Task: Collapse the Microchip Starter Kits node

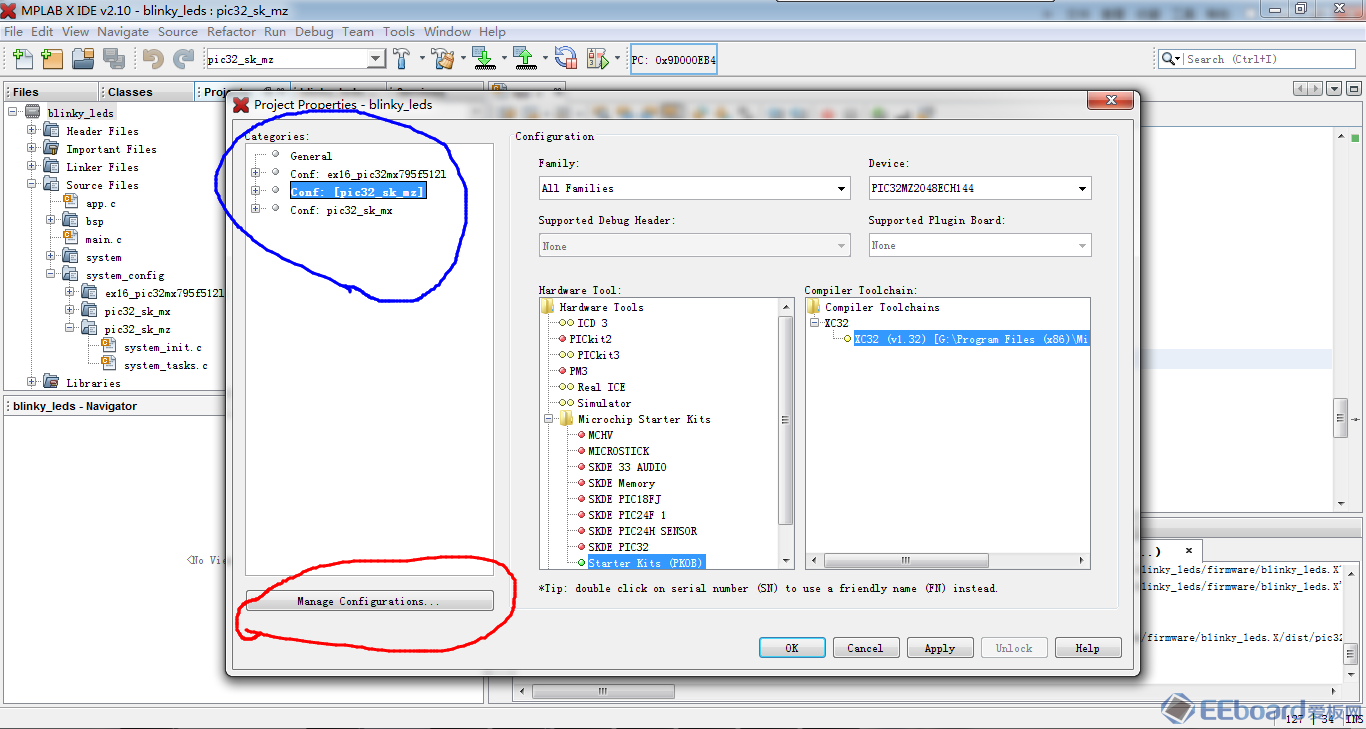Action: tap(549, 419)
